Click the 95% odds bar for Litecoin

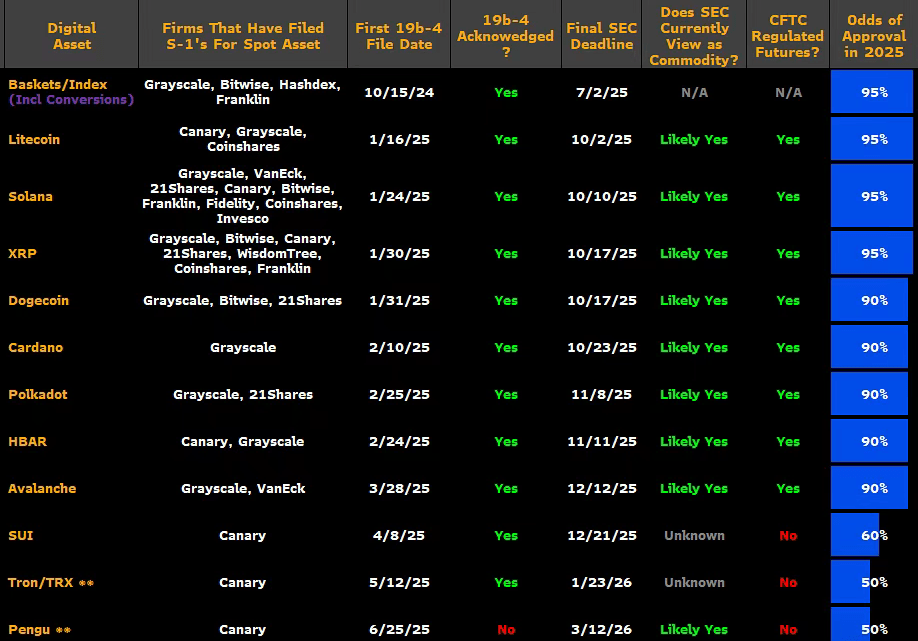pyautogui.click(x=871, y=139)
